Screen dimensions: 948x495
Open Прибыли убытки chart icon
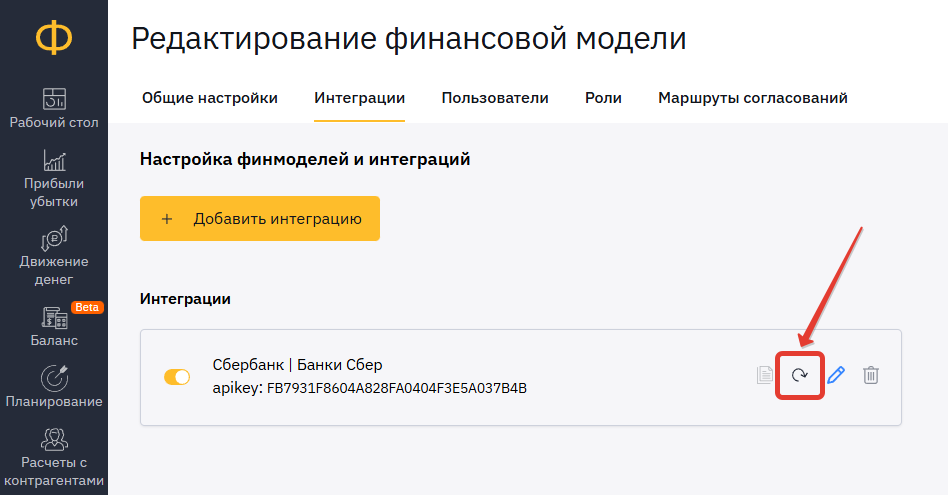click(x=54, y=160)
